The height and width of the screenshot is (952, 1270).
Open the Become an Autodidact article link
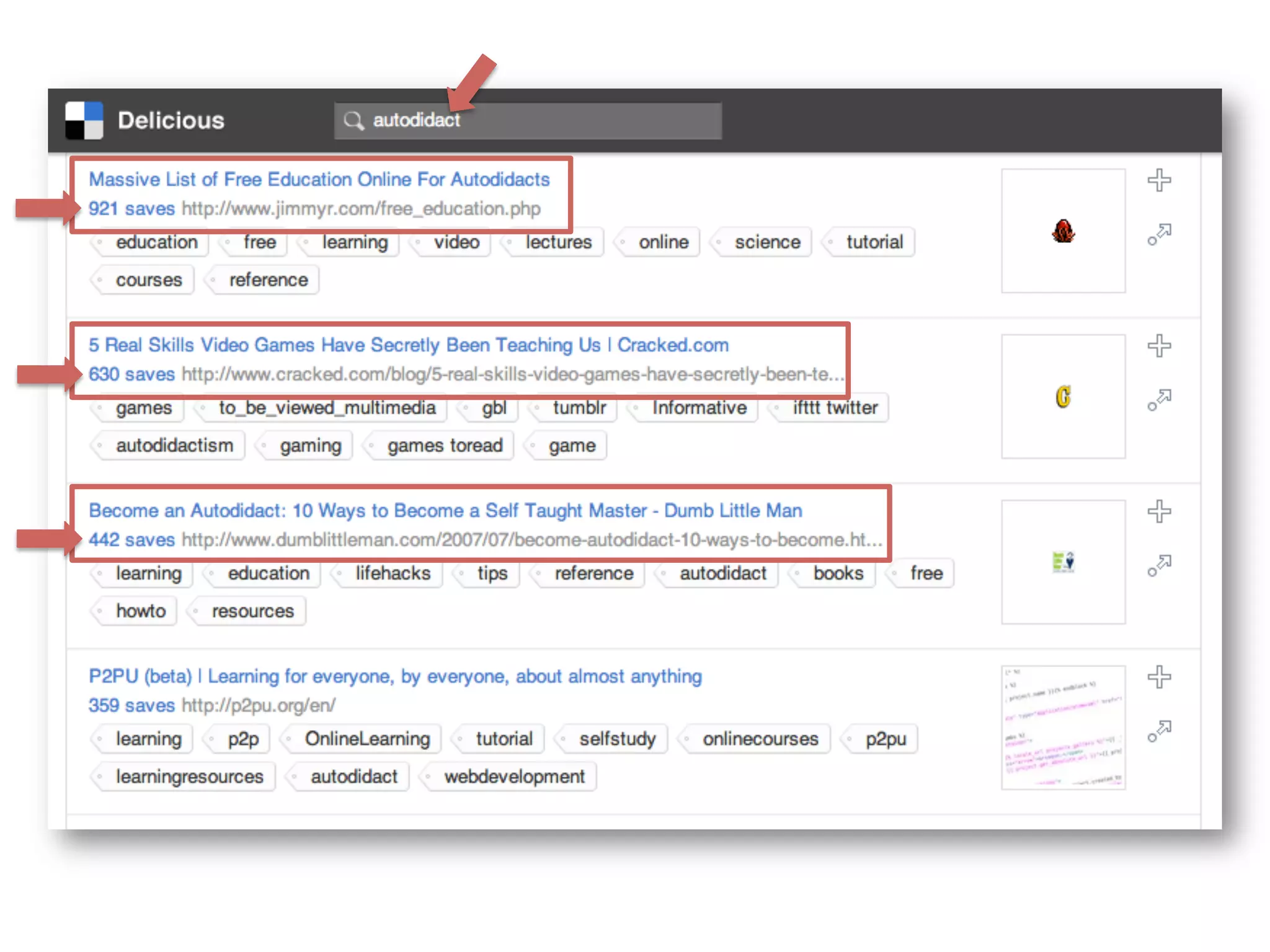[x=445, y=511]
